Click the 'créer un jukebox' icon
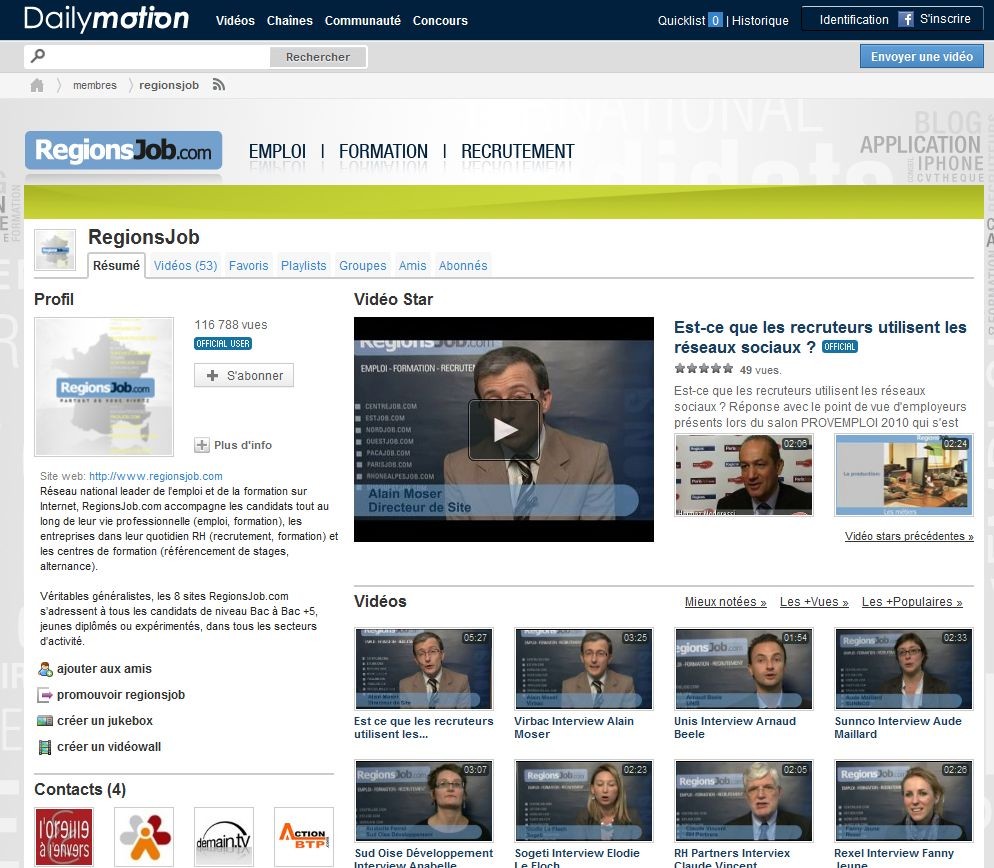 point(45,721)
